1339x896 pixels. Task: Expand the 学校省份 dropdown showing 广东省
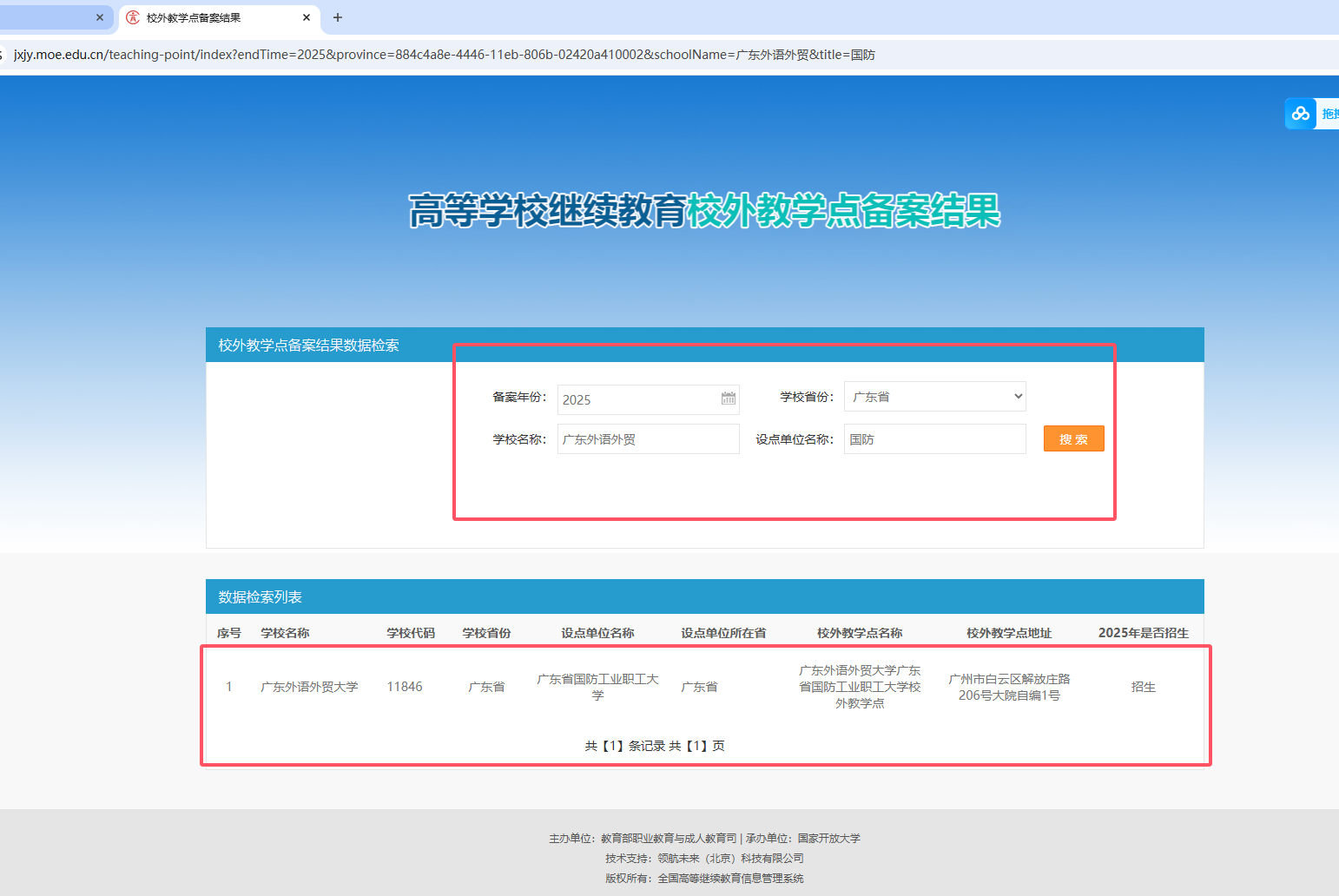pyautogui.click(x=934, y=397)
